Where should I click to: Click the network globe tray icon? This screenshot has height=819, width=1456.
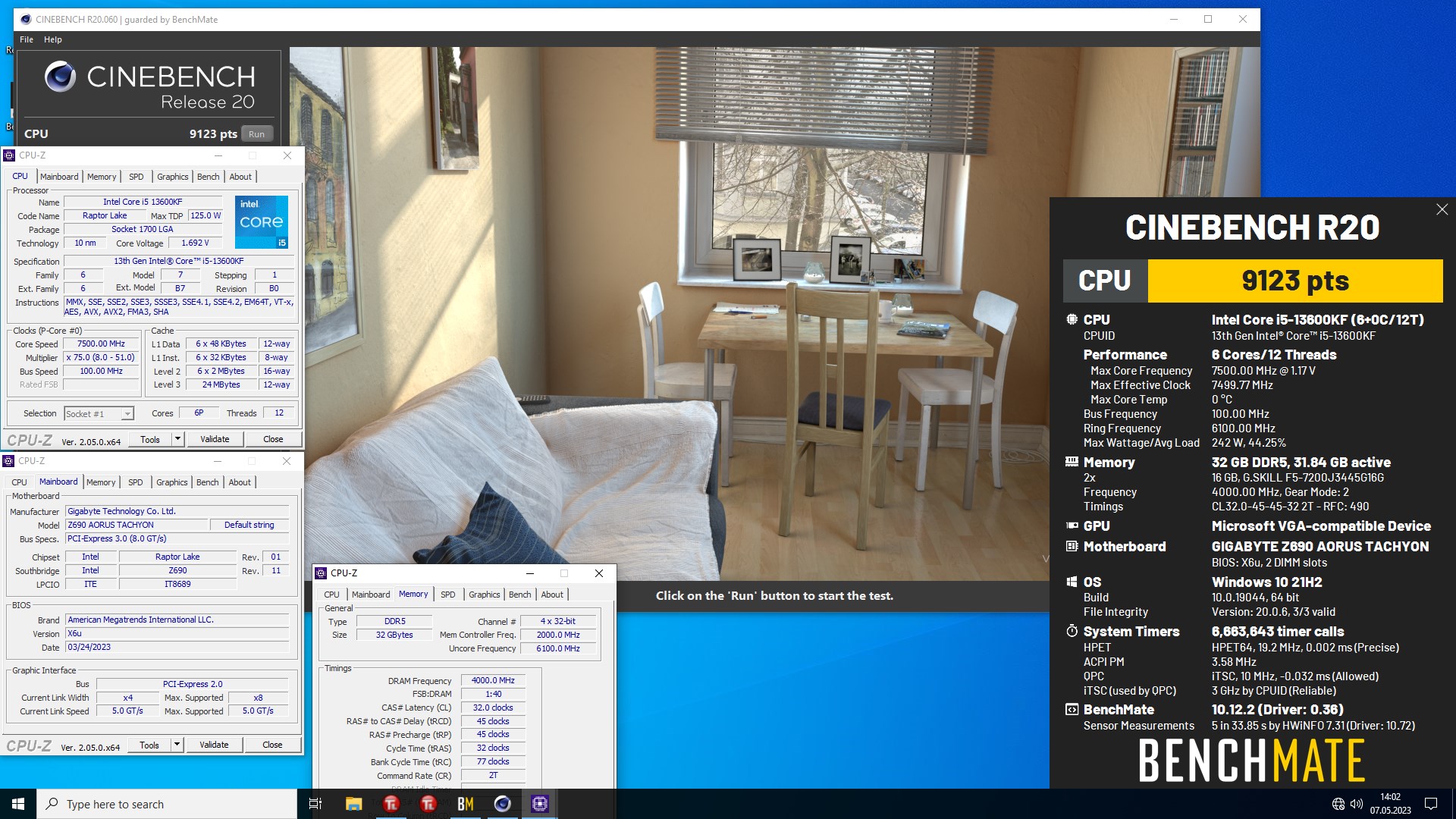pyautogui.click(x=1338, y=804)
